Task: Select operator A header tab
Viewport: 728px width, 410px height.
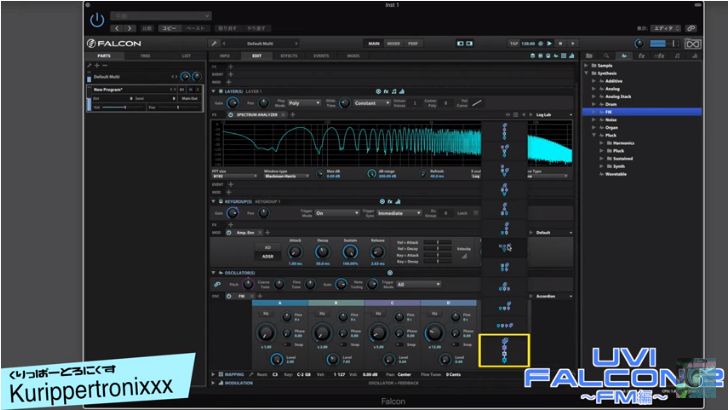Action: tap(280, 303)
